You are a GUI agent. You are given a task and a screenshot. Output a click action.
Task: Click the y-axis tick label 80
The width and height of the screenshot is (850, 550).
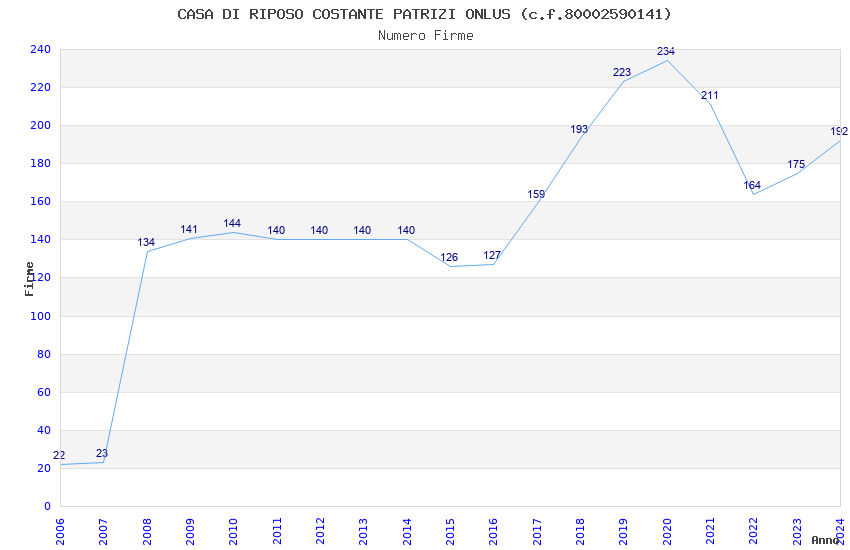click(44, 354)
